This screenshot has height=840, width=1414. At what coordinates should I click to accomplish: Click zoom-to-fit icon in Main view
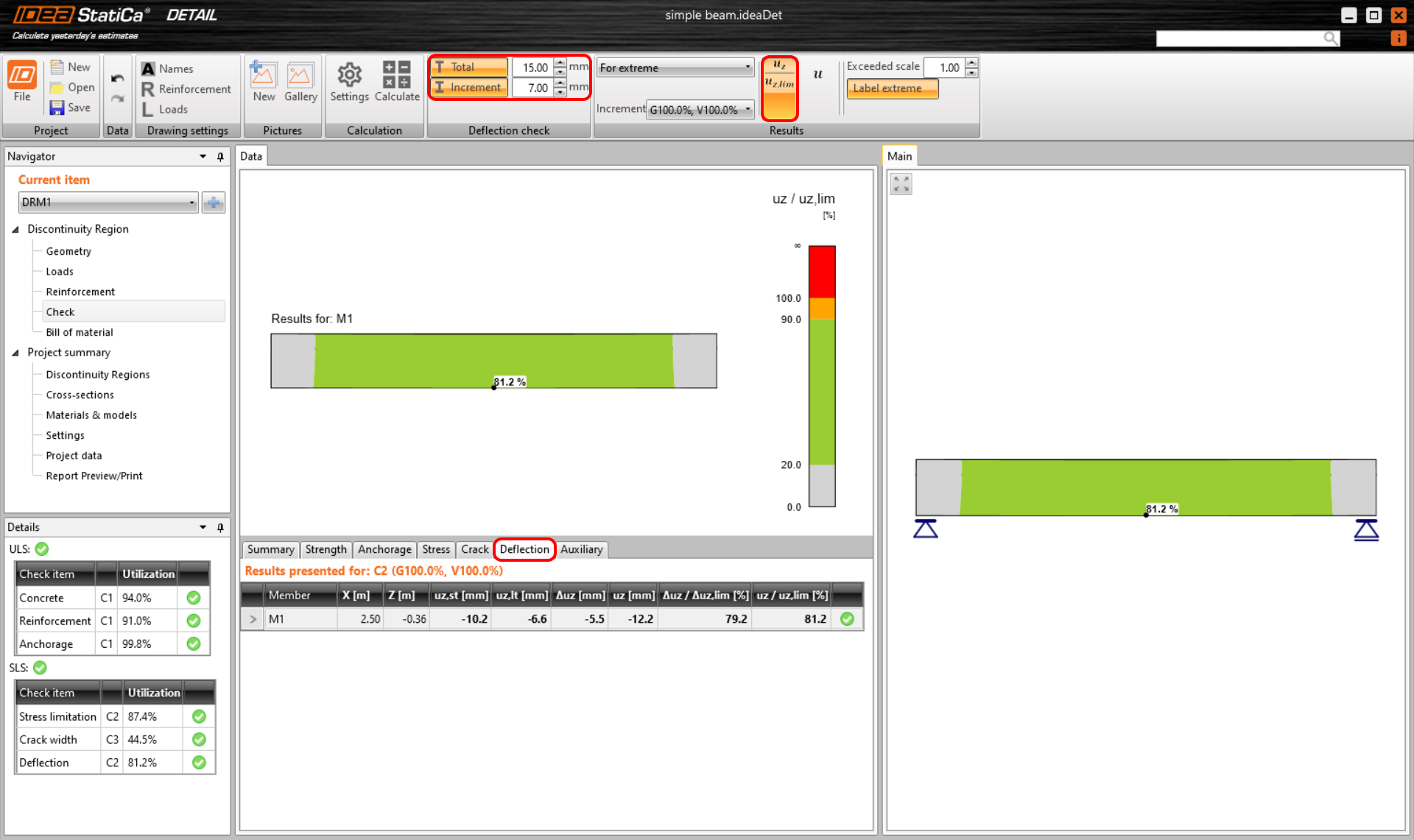[x=901, y=184]
